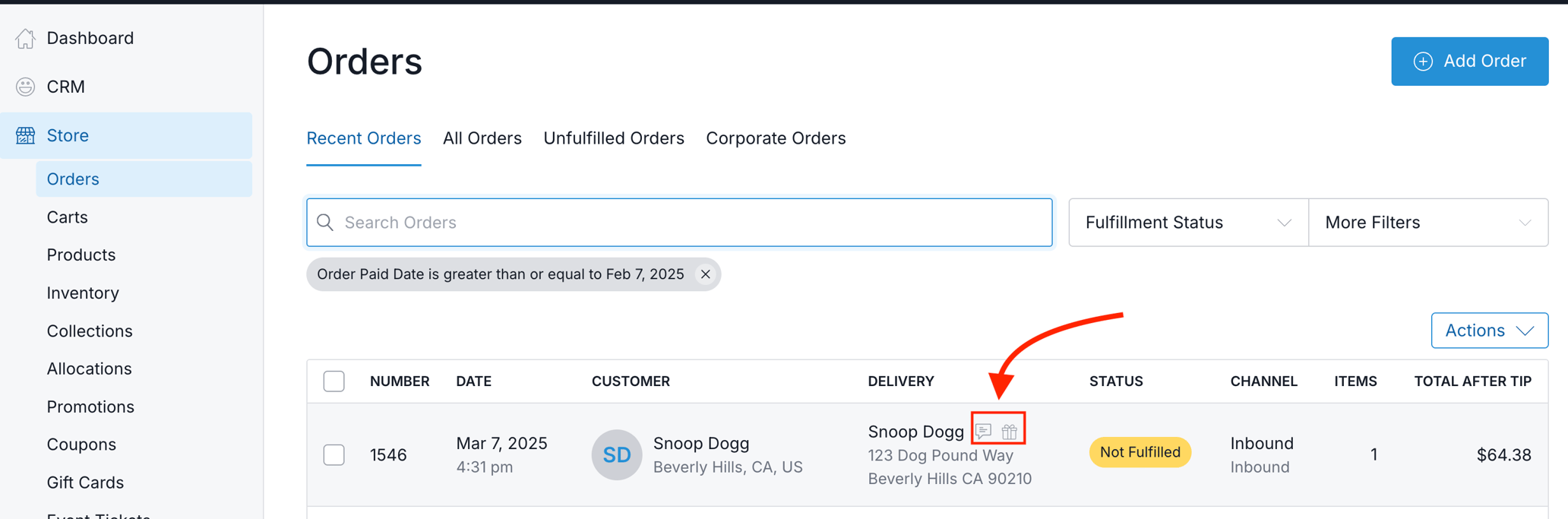This screenshot has height=519, width=1568.
Task: Open the Fulfillment Status dropdown
Action: coord(1188,223)
